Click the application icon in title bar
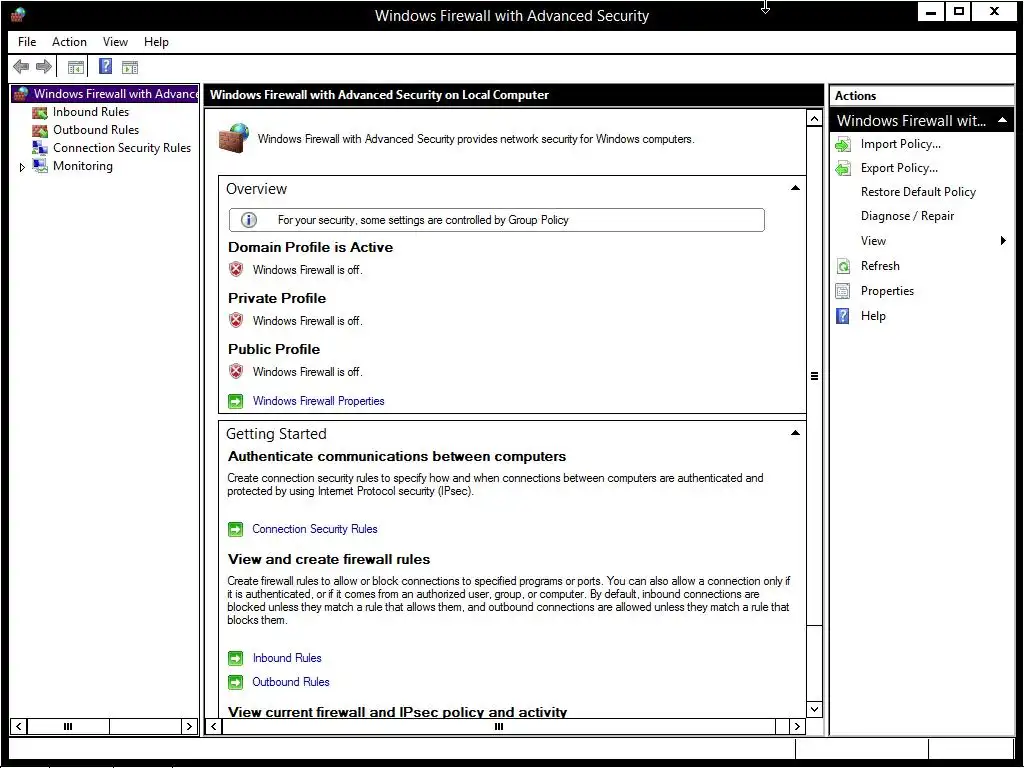This screenshot has height=768, width=1024. pyautogui.click(x=19, y=15)
